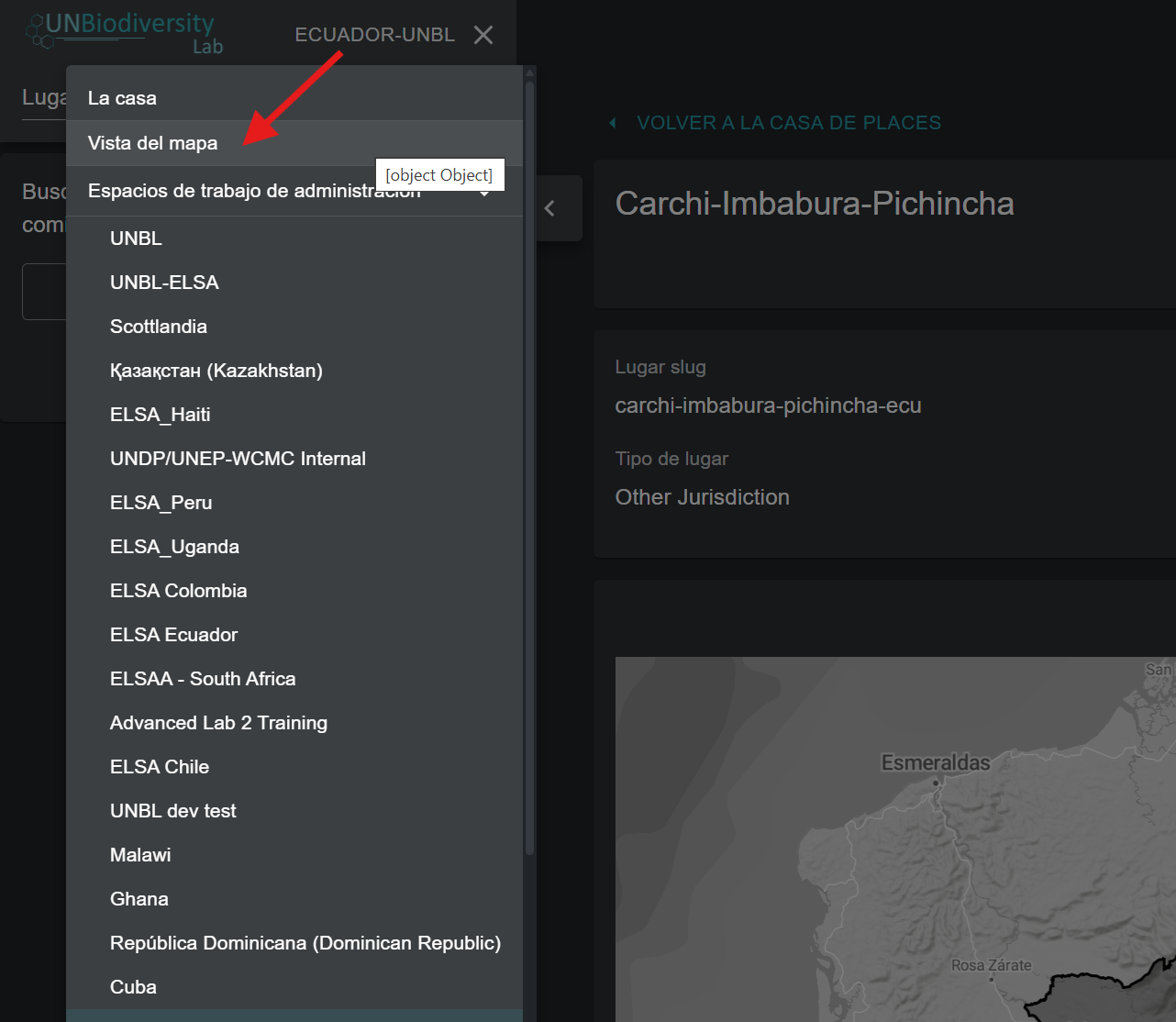
Task: Close the ECUADOR-UNBL workspace menu
Action: [x=483, y=35]
